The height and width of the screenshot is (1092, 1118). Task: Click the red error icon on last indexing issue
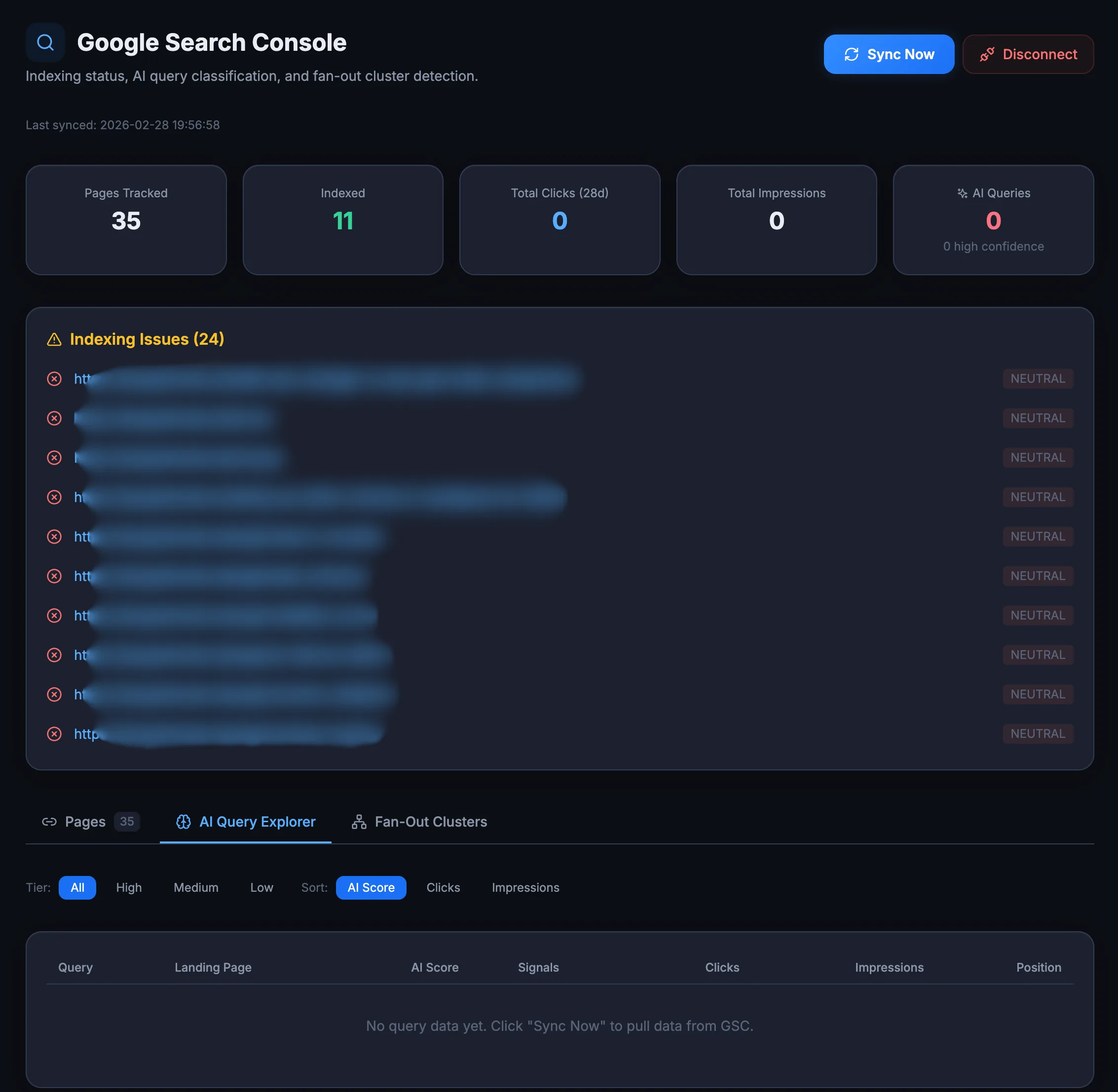(54, 734)
